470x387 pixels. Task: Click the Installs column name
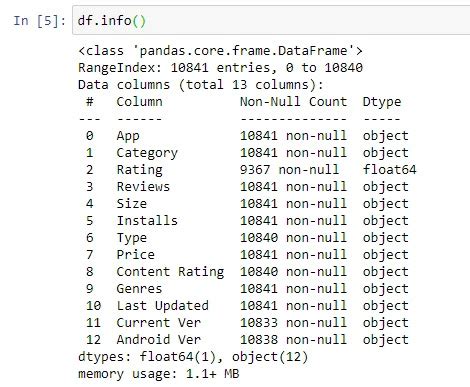(147, 220)
